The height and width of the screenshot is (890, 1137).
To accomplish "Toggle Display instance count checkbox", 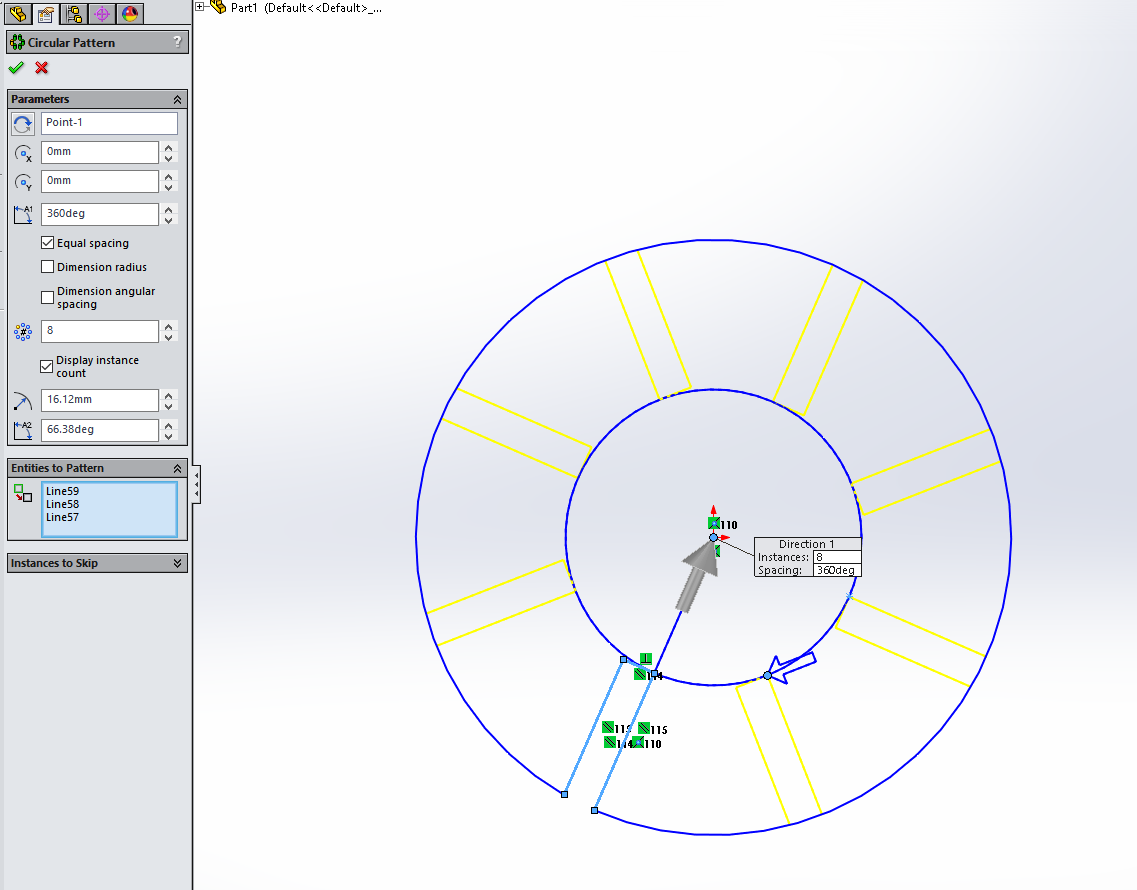I will [46, 366].
